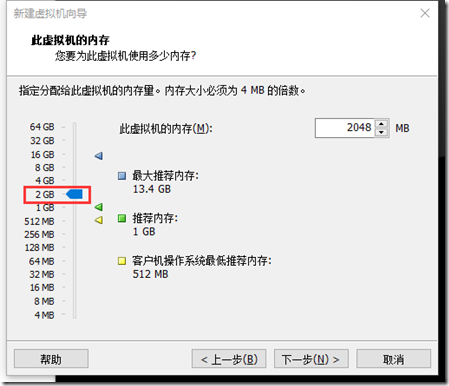Click the yellow minimum recommended memory marker
This screenshot has height=386, width=449.
tap(99, 220)
